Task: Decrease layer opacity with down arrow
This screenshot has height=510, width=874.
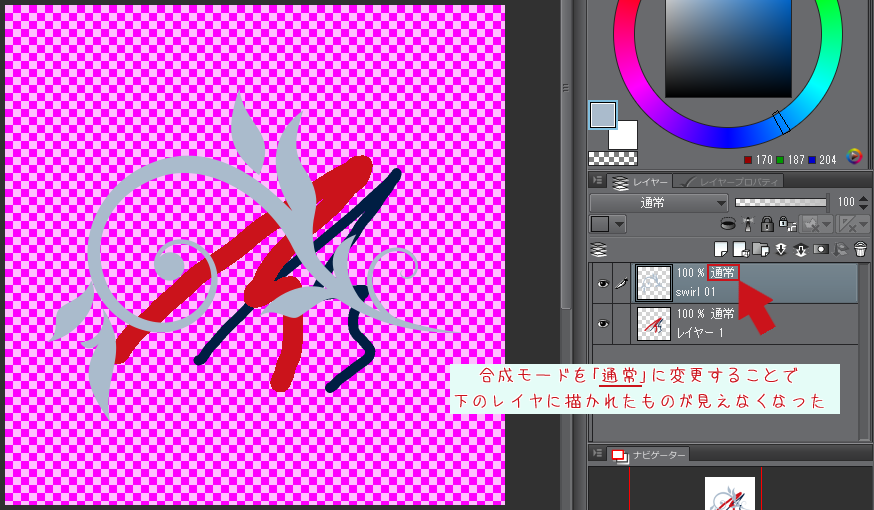Action: (x=863, y=206)
